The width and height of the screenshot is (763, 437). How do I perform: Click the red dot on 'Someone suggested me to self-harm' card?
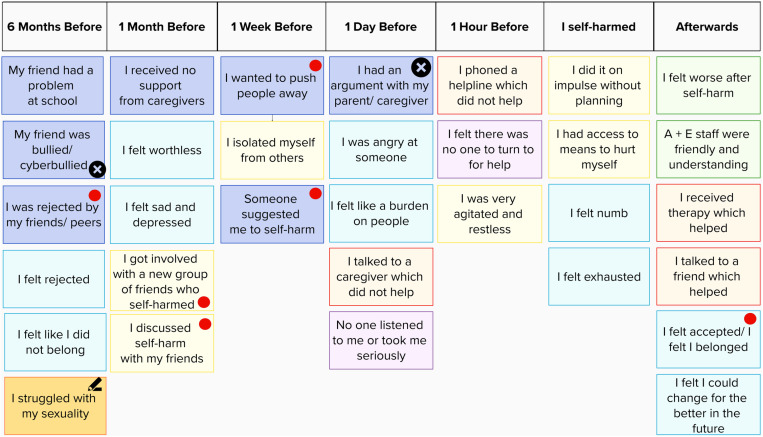point(315,194)
